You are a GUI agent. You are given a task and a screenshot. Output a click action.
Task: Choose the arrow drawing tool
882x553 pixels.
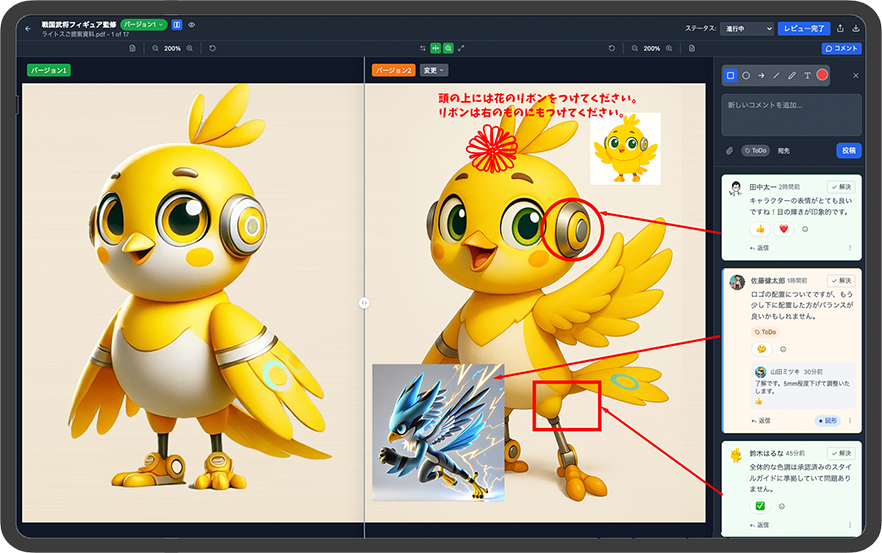click(x=761, y=75)
